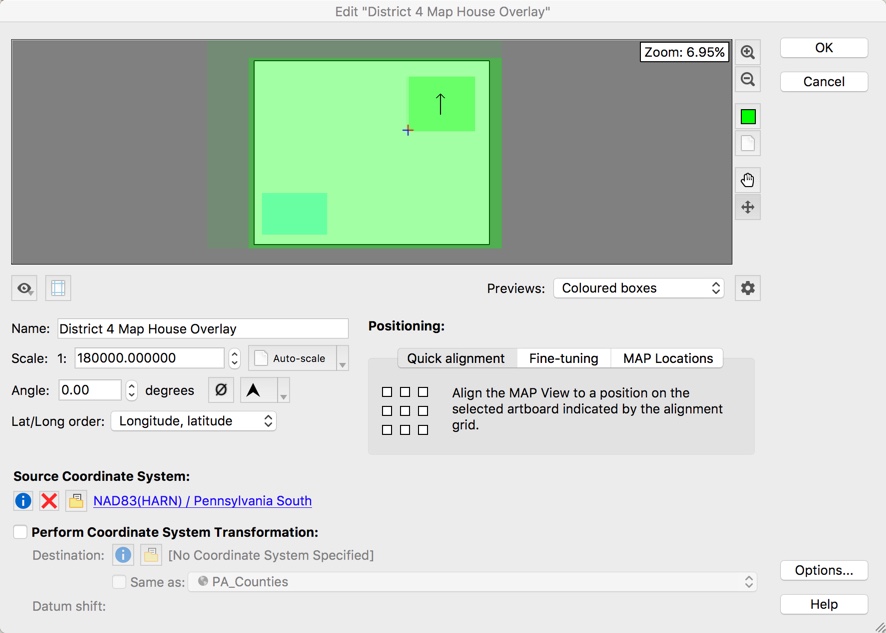Screen dimensions: 886x633
Task: Click the OK button
Action: 824,48
